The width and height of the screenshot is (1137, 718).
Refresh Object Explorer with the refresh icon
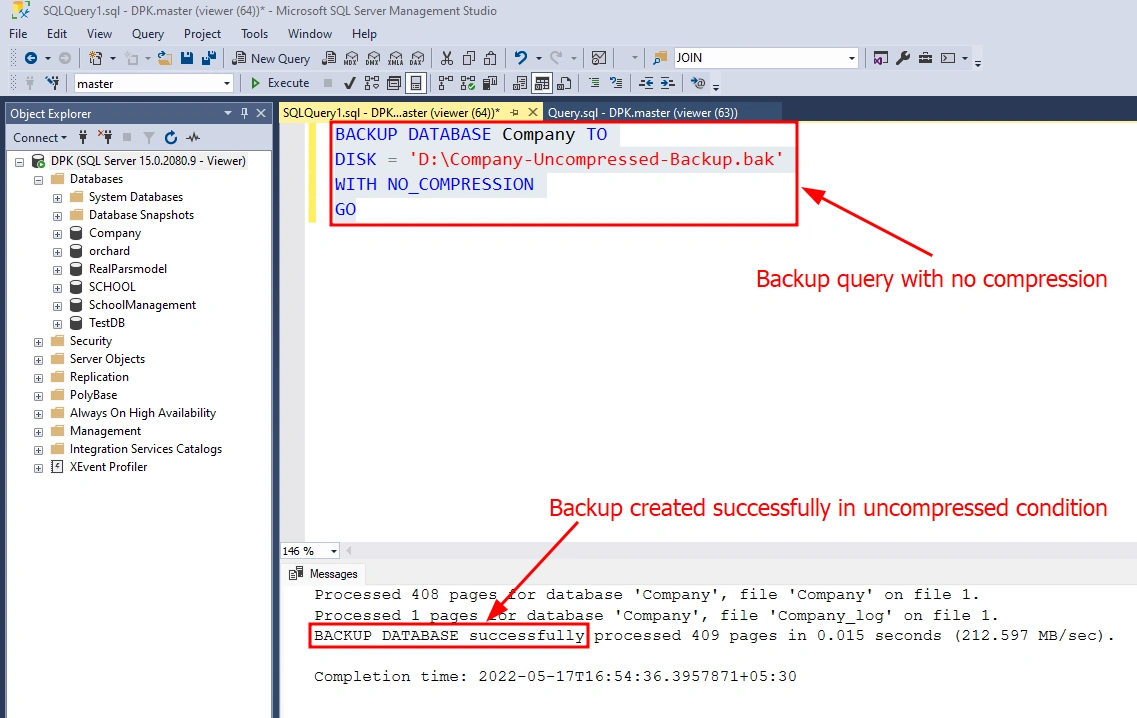(x=171, y=137)
